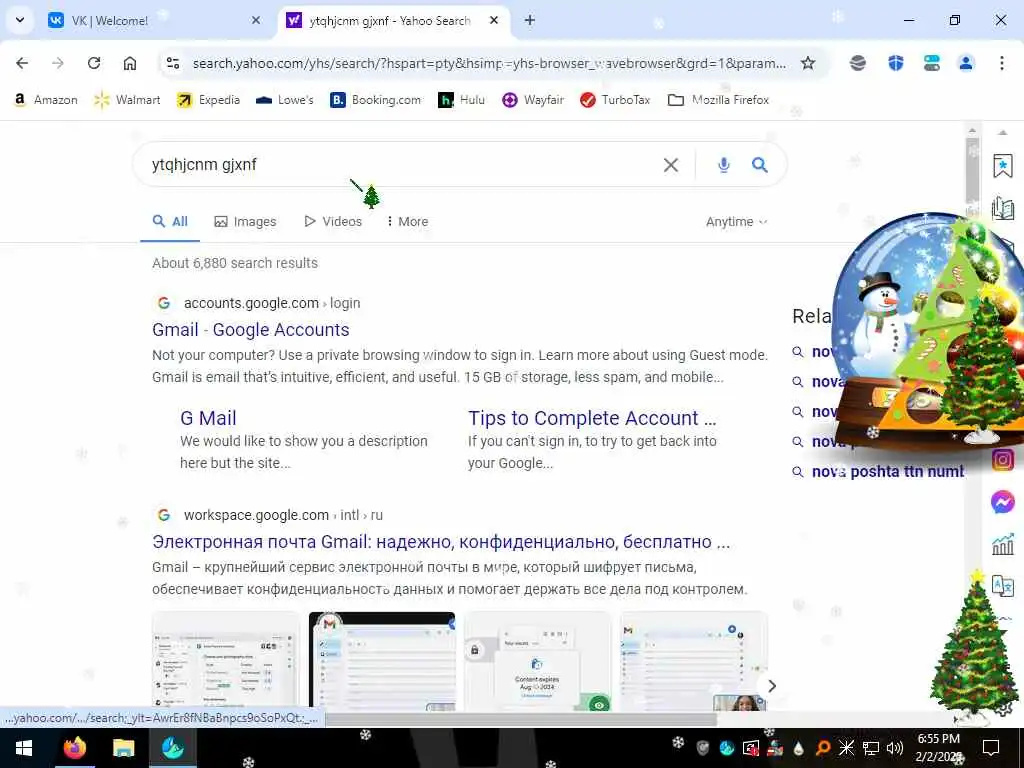
Task: Open Электронная почта Gmail result
Action: pyautogui.click(x=441, y=542)
